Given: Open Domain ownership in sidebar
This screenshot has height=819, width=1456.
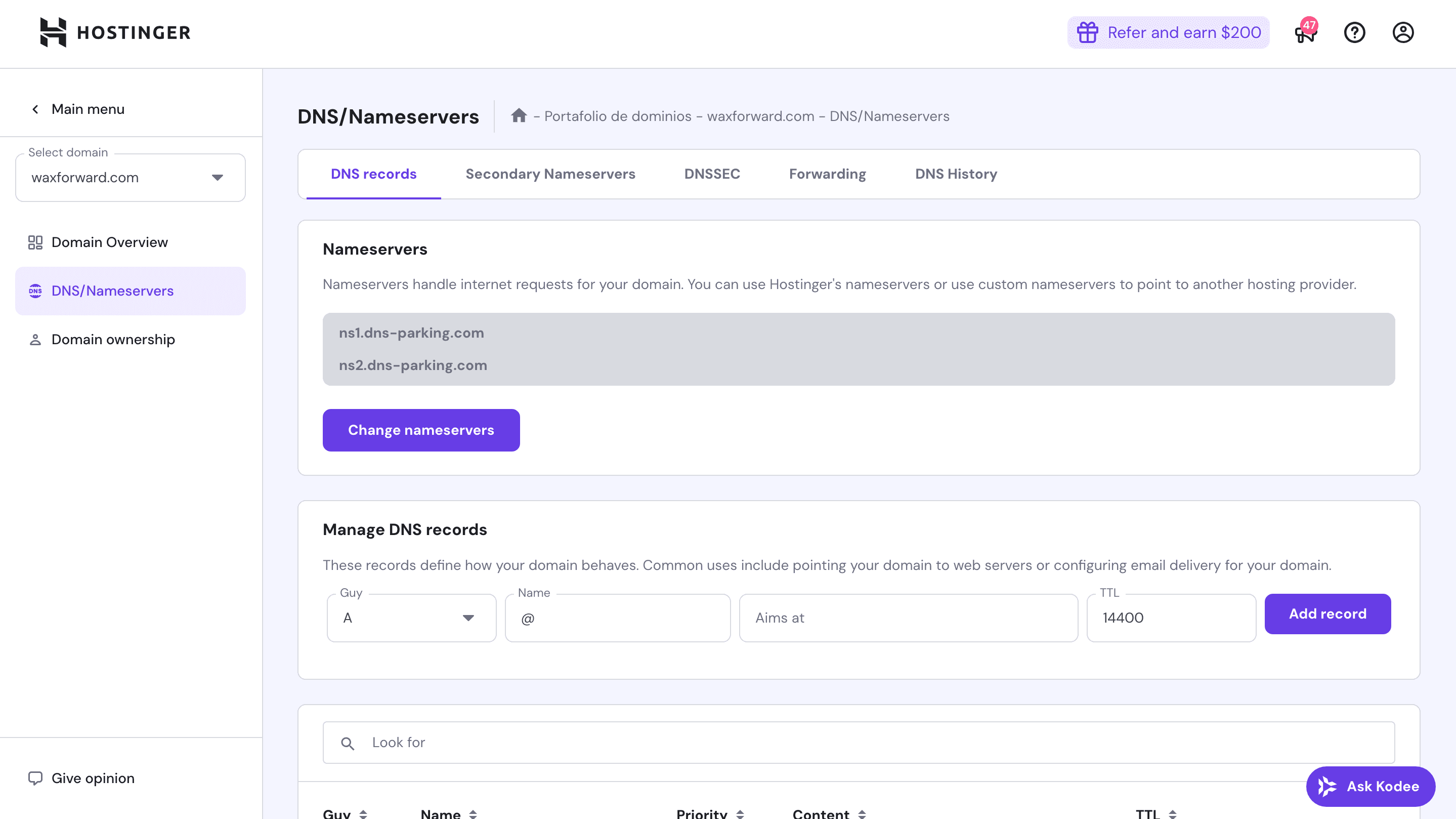Looking at the screenshot, I should coord(113,339).
